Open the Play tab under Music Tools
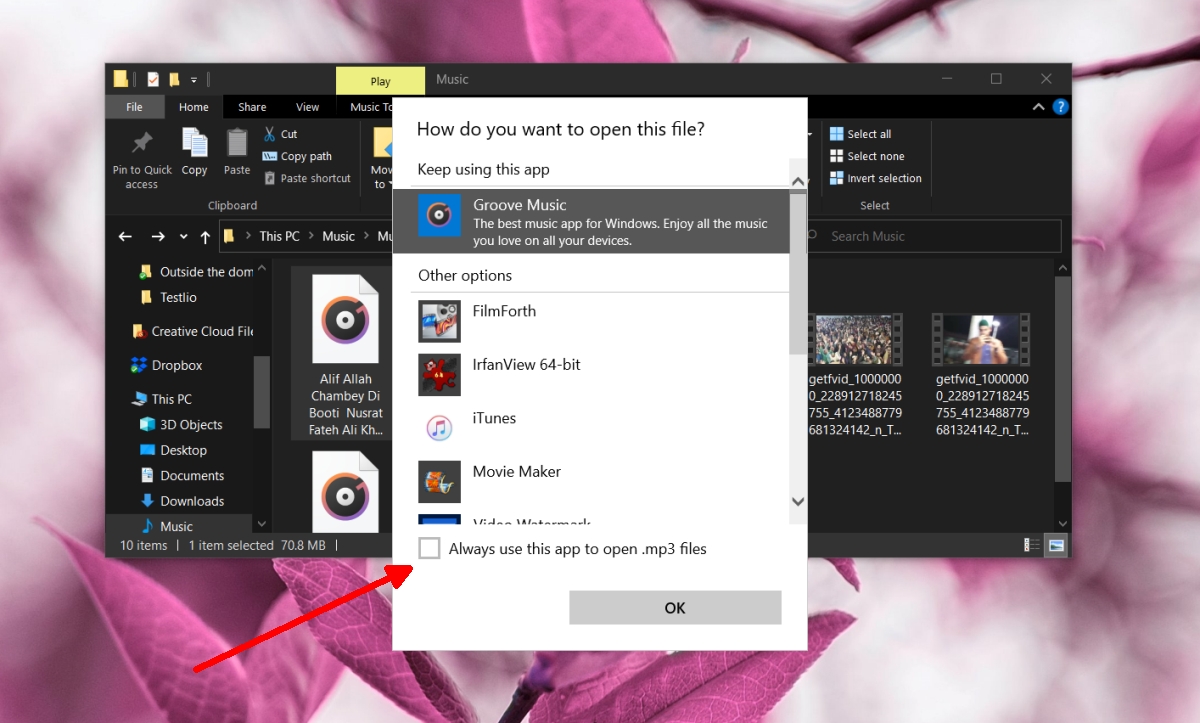This screenshot has width=1200, height=723. (x=380, y=80)
